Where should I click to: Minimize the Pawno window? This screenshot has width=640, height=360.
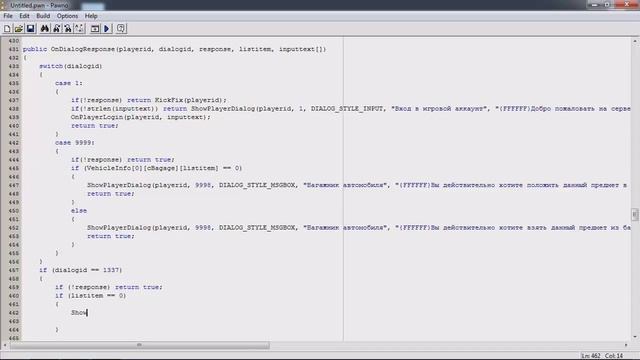point(594,4)
